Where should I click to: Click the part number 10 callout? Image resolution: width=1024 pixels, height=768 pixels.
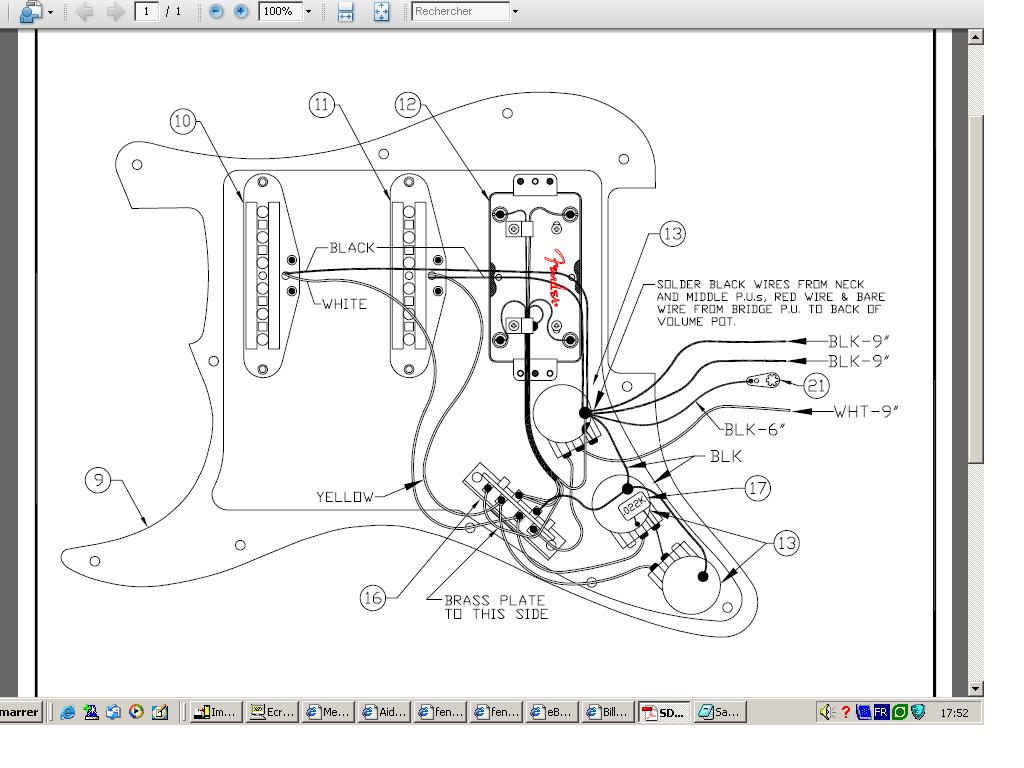pos(183,121)
